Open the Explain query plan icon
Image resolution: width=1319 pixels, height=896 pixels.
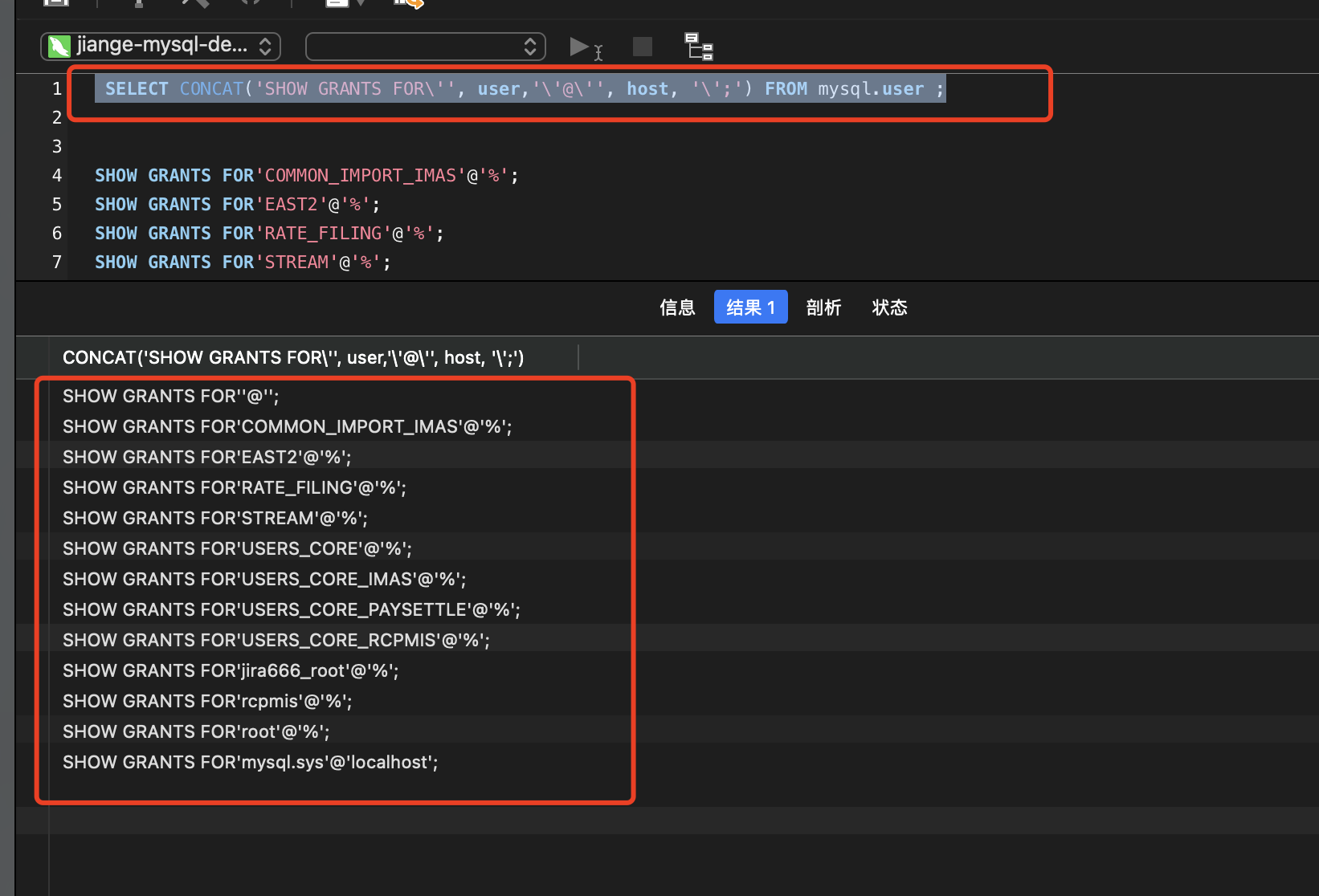click(698, 47)
